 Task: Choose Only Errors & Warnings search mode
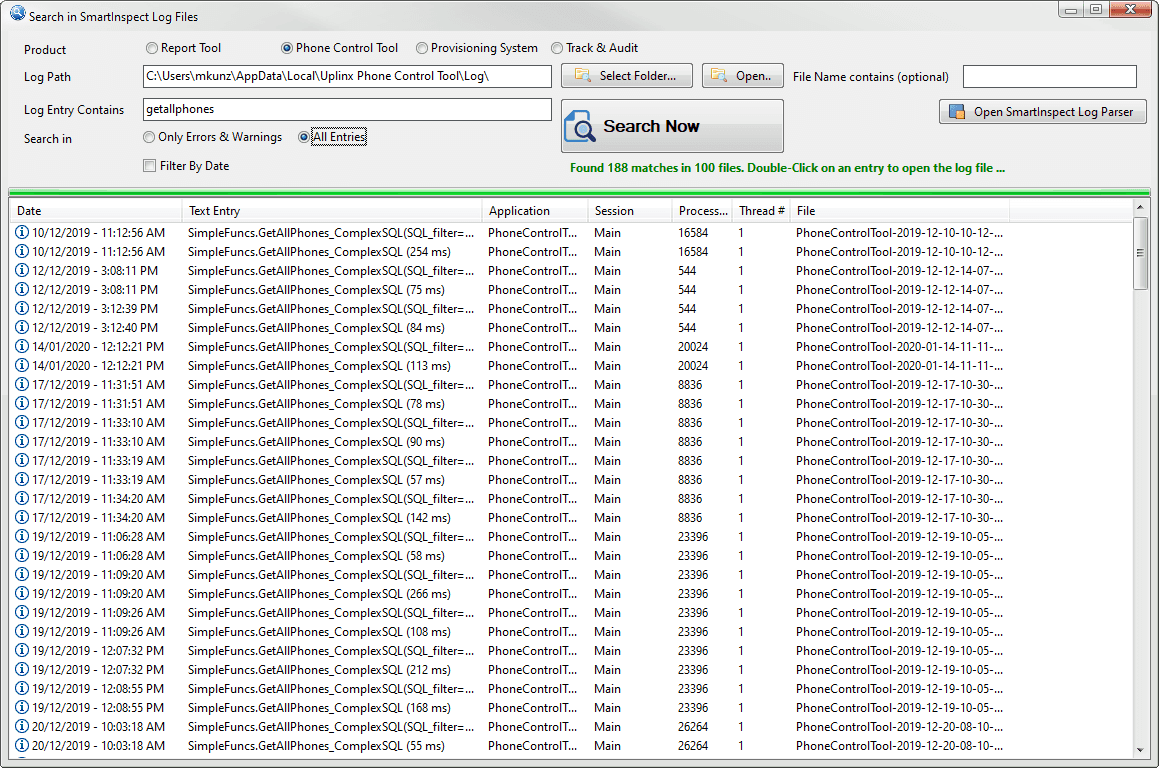(x=150, y=137)
